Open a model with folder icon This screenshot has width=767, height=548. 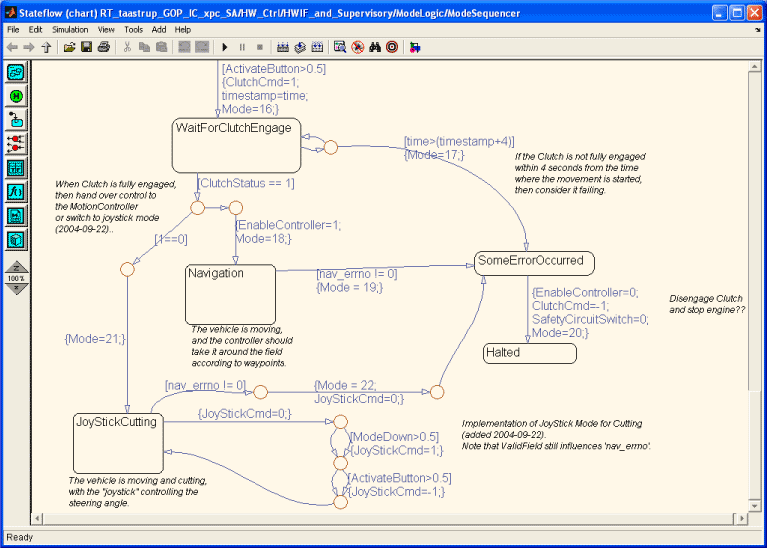click(x=69, y=47)
